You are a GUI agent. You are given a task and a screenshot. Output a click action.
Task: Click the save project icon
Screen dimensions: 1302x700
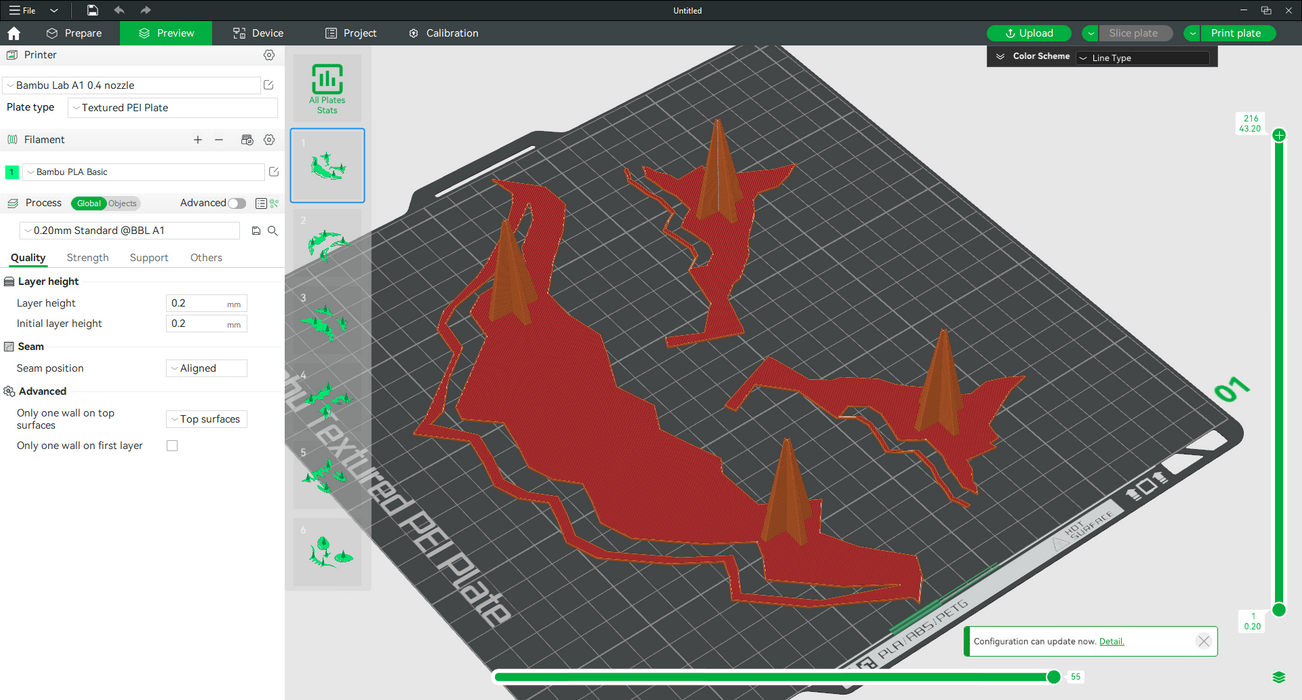tap(92, 10)
